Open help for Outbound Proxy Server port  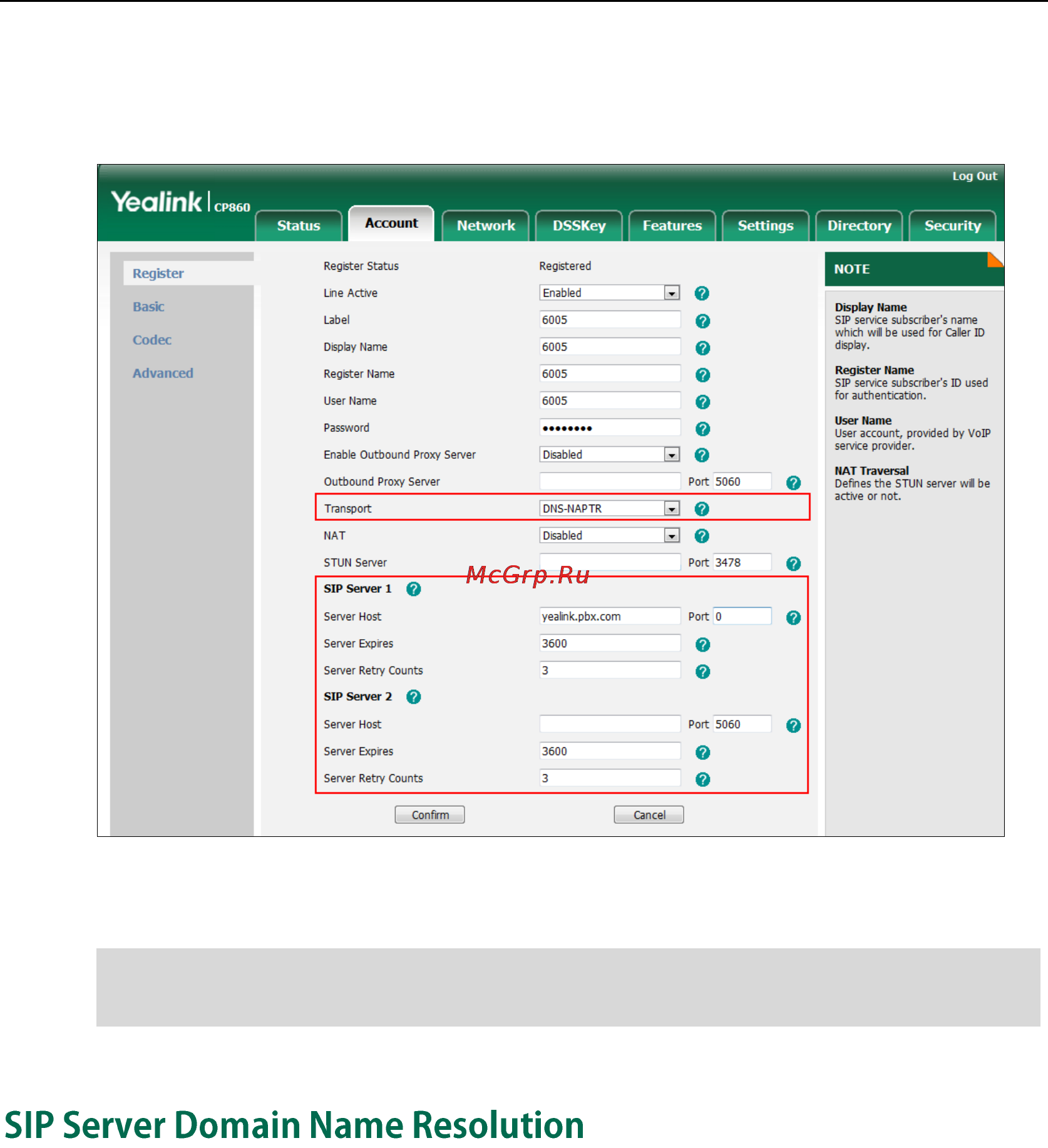click(x=793, y=483)
